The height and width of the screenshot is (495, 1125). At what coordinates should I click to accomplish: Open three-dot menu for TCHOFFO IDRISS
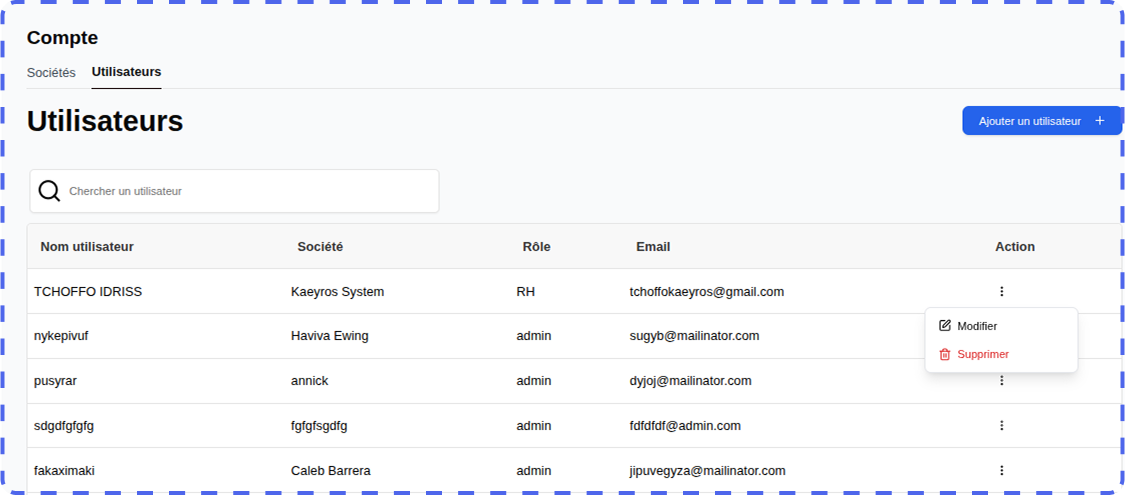click(x=1001, y=292)
